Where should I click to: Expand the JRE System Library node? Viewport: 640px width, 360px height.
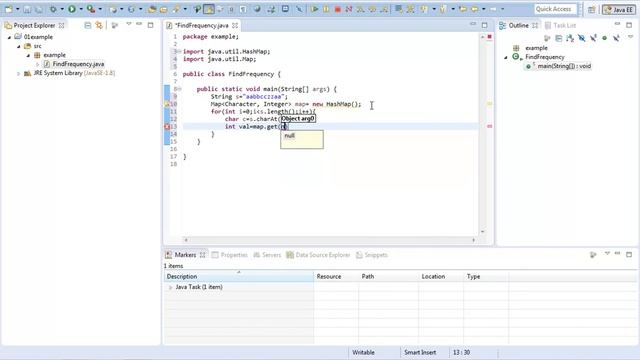click(18, 73)
